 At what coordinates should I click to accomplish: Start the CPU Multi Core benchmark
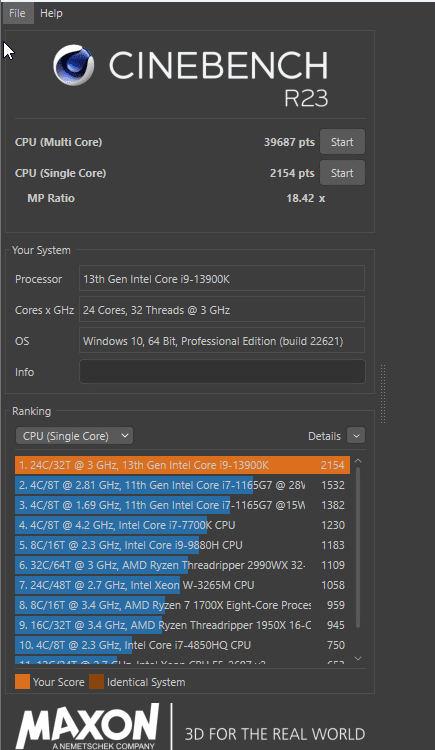[x=342, y=142]
